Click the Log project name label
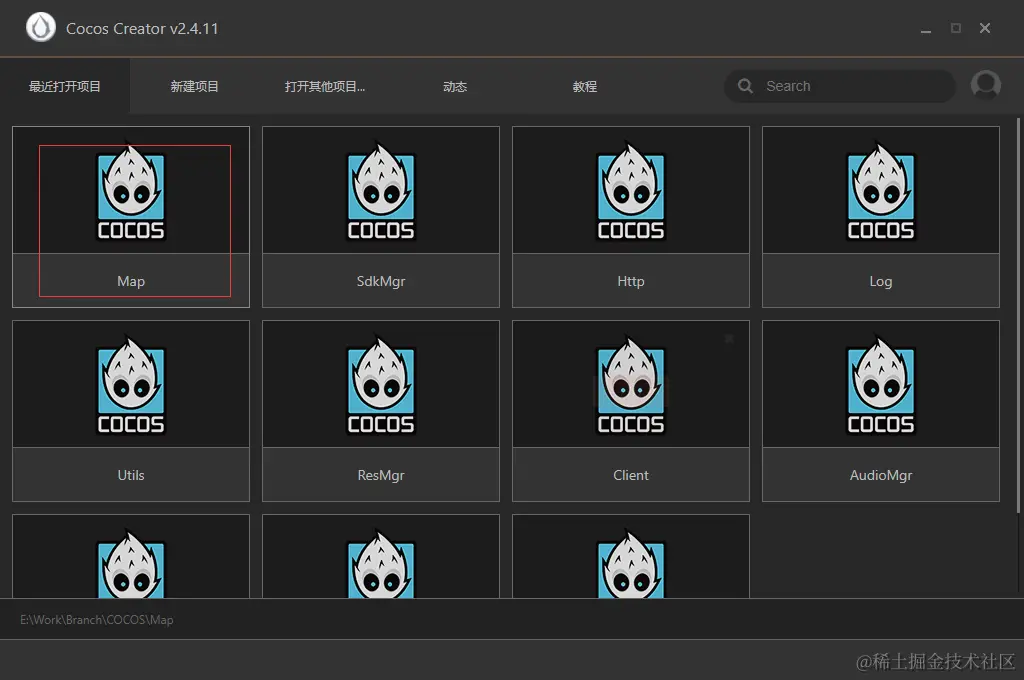This screenshot has width=1024, height=680. click(881, 282)
